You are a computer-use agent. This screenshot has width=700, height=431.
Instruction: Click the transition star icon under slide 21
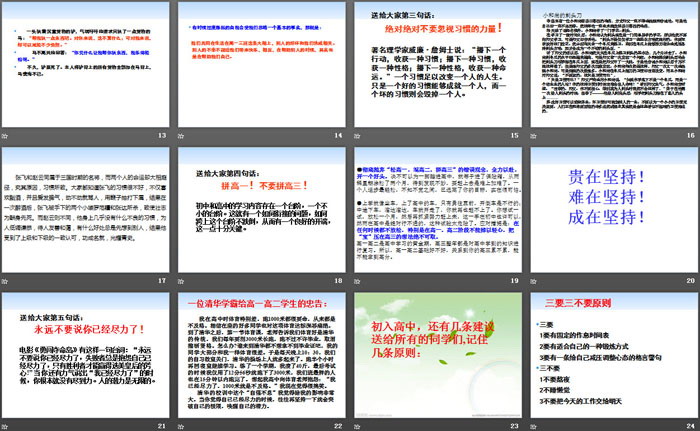point(5,427)
